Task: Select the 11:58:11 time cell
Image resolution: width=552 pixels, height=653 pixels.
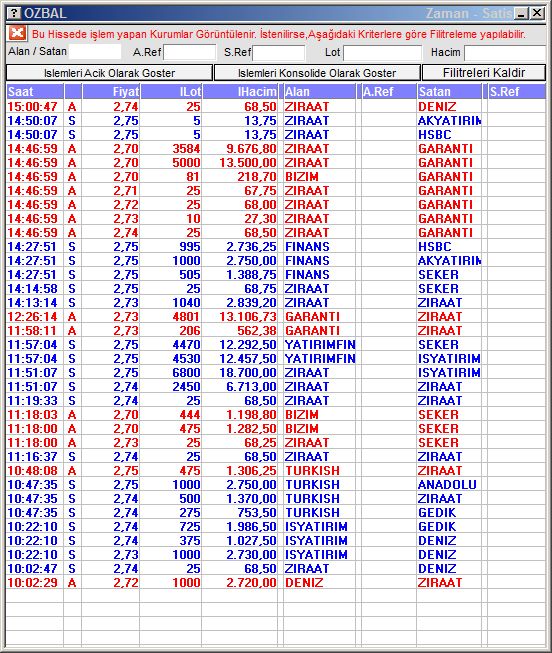Action: pyautogui.click(x=32, y=331)
